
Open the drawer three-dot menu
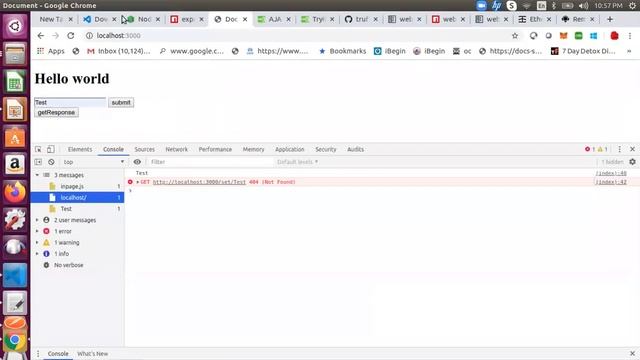click(x=38, y=353)
